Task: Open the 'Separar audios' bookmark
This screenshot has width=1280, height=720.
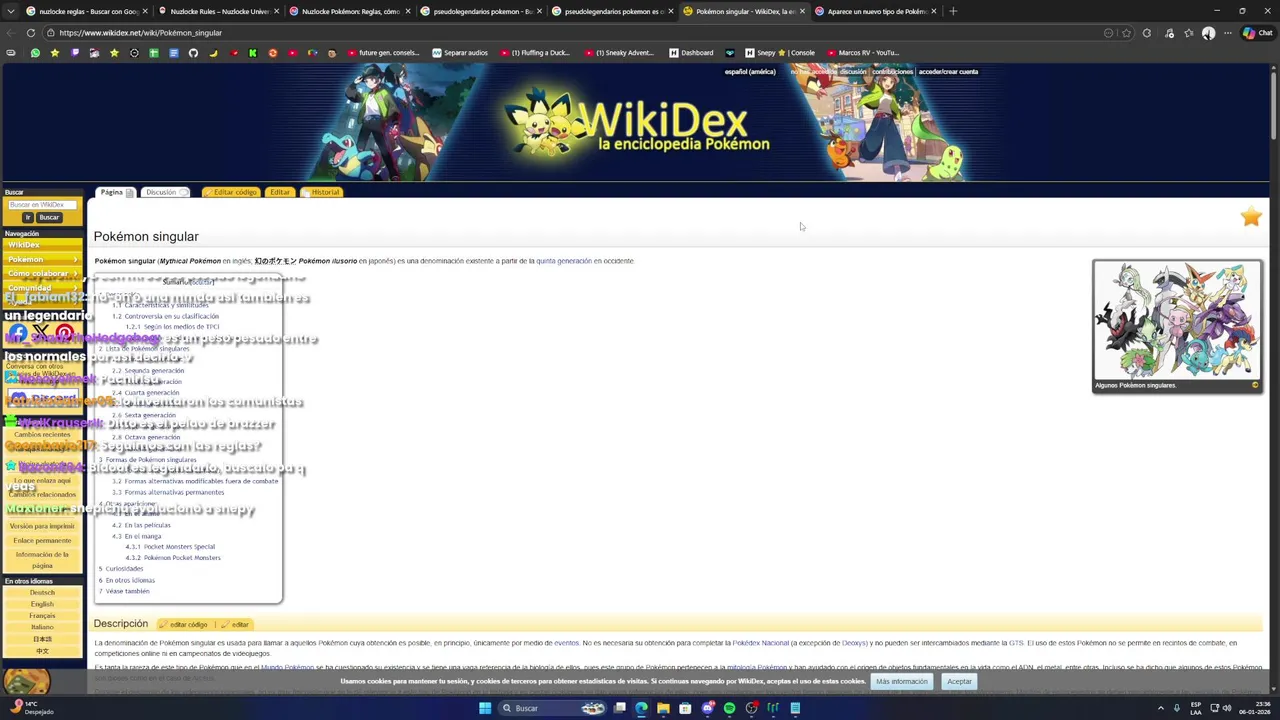Action: click(x=460, y=53)
